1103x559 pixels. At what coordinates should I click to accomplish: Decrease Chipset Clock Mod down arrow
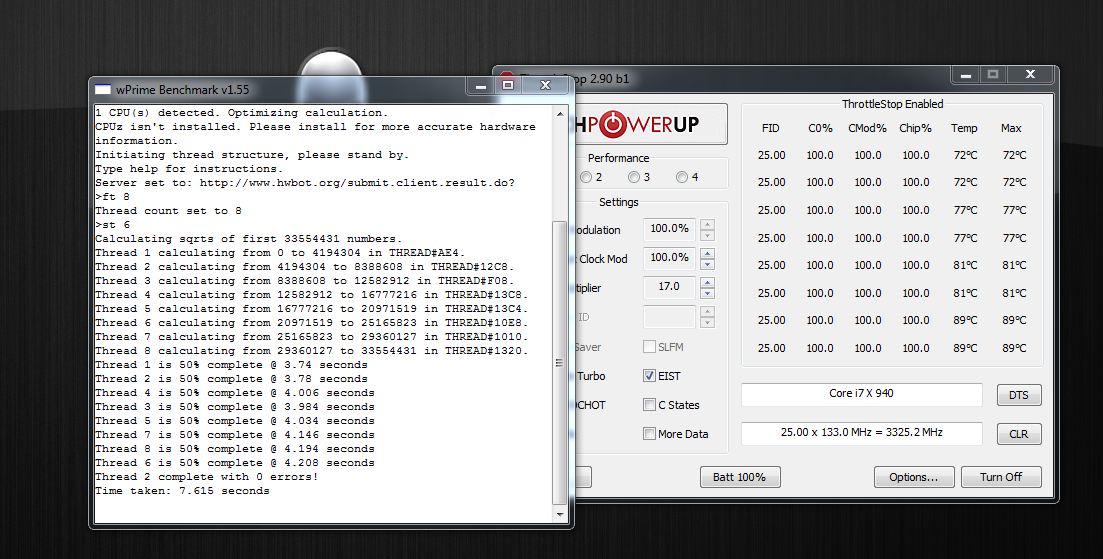point(708,264)
